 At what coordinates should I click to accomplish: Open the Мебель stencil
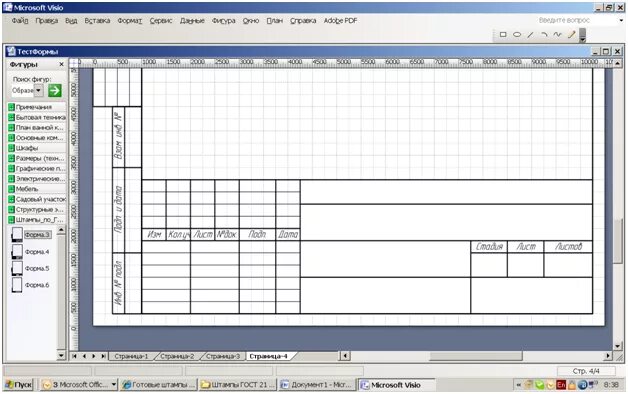pyautogui.click(x=37, y=189)
